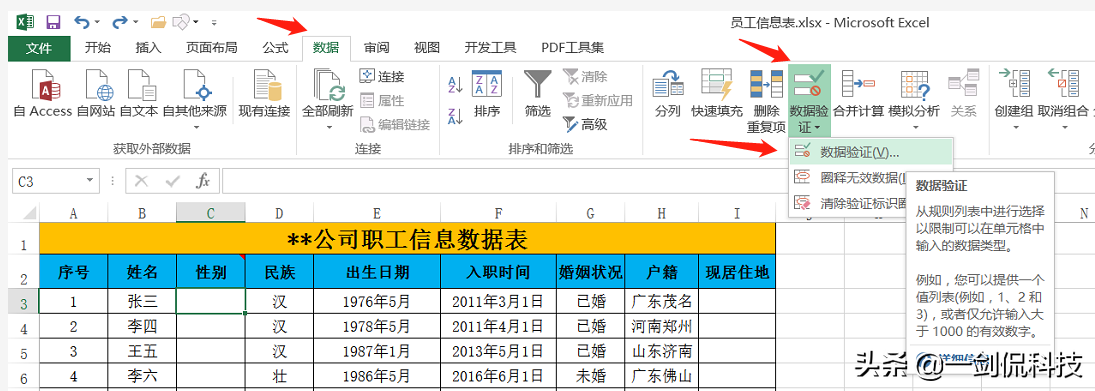The image size is (1095, 391).
Task: Click the 未婚 cell in row 6
Action: pyautogui.click(x=591, y=375)
